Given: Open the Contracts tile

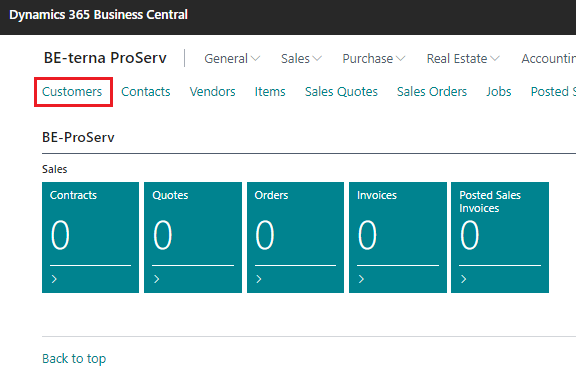Looking at the screenshot, I should click(90, 237).
